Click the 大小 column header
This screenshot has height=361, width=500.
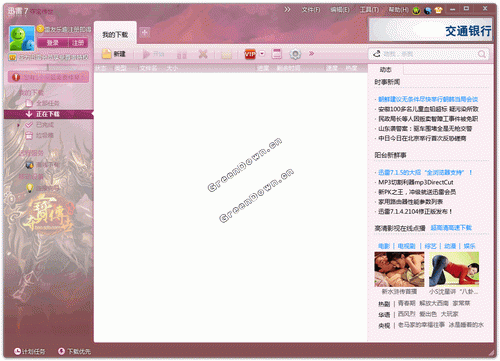pos(172,68)
